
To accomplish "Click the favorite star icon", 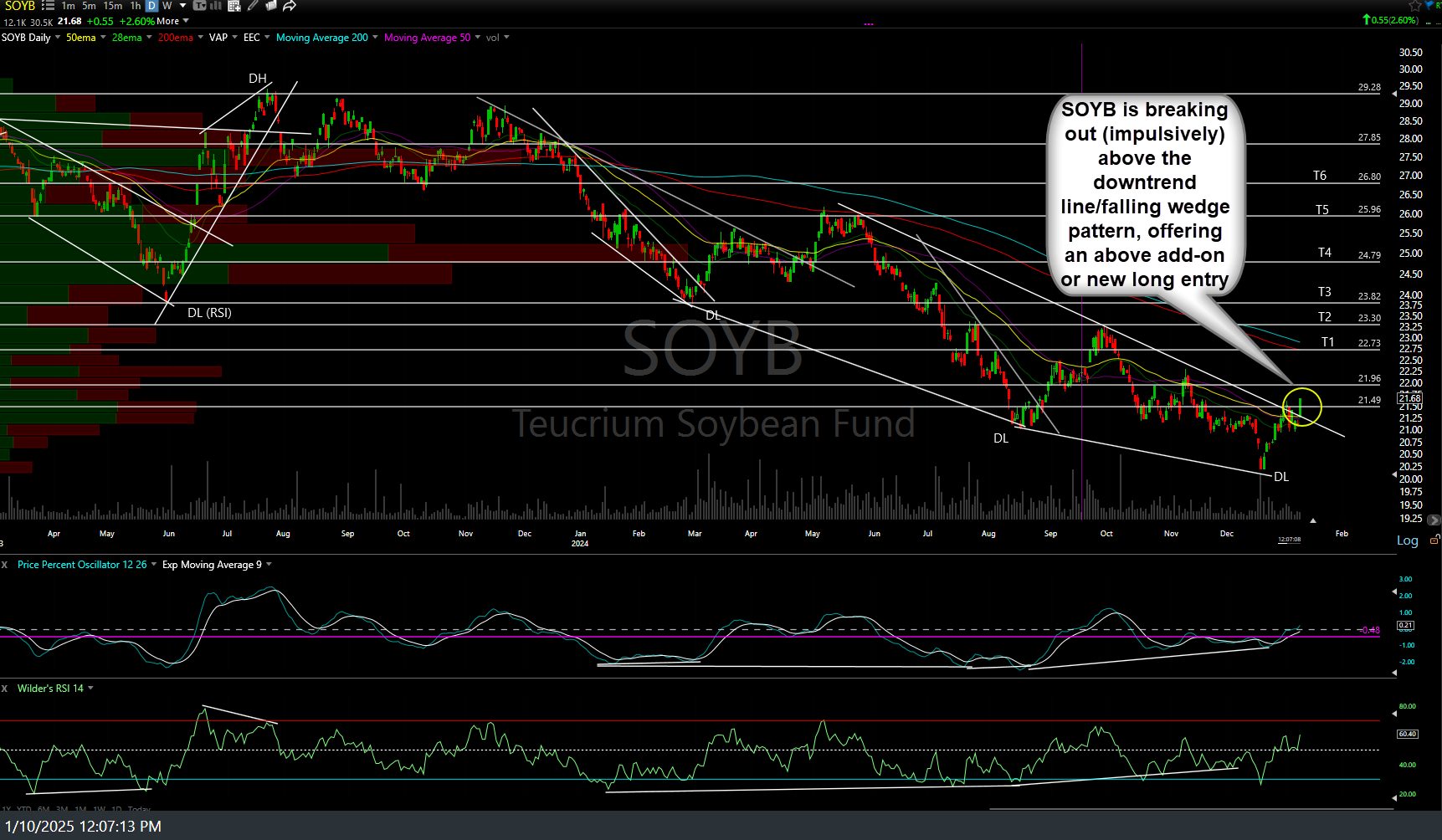I will (1415, 6).
